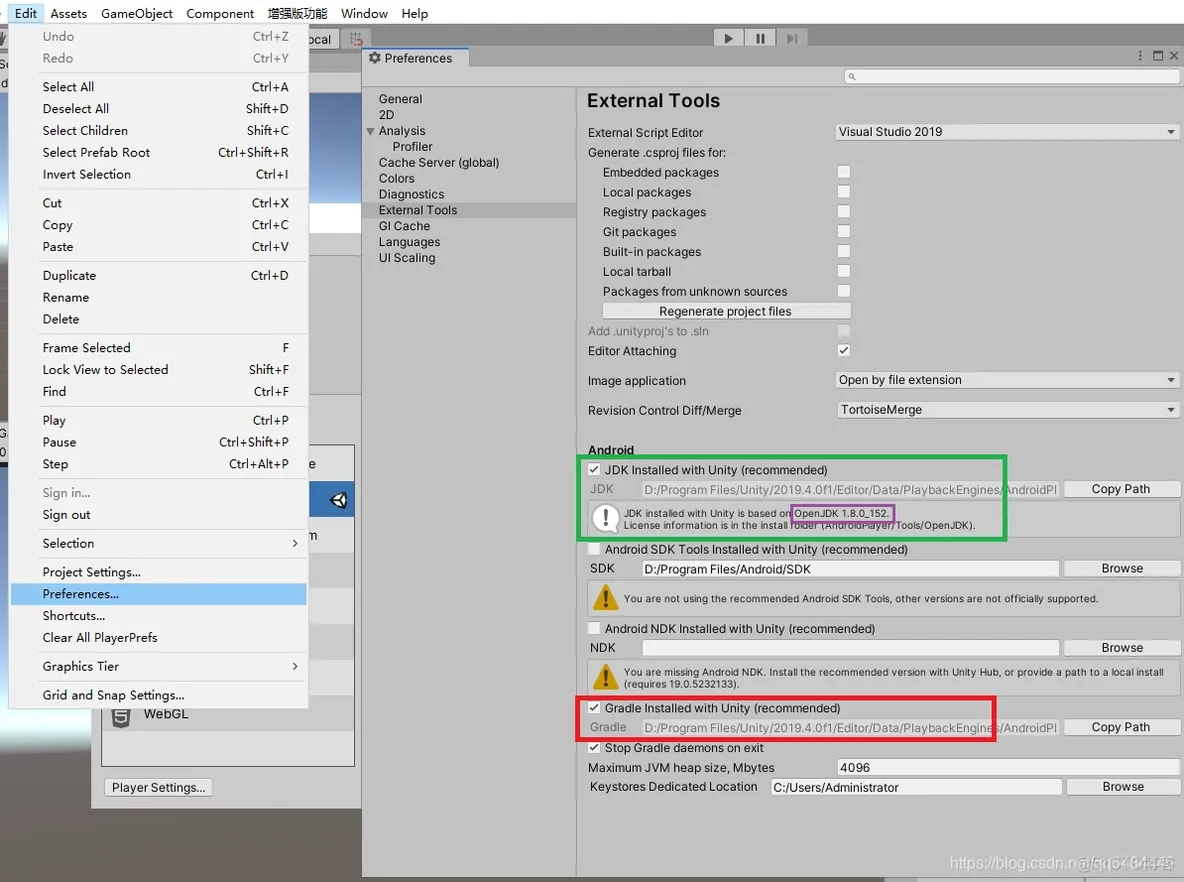The image size is (1184, 882).
Task: Choose Preferences... from Edit menu
Action: coord(159,594)
